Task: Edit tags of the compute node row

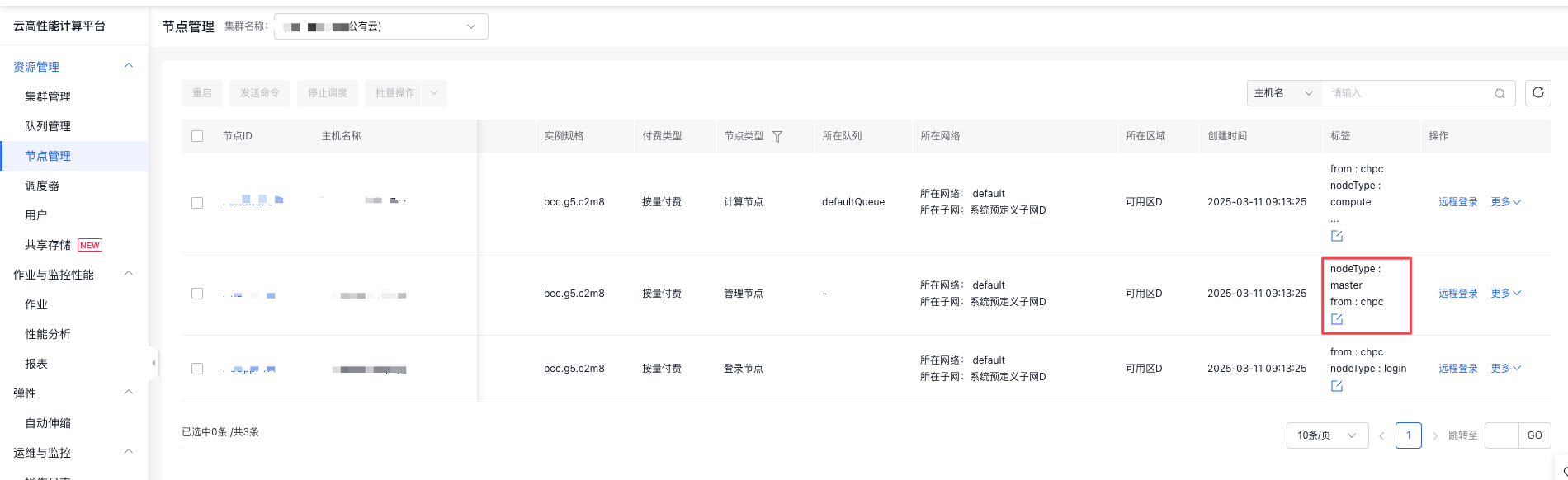Action: click(1337, 236)
